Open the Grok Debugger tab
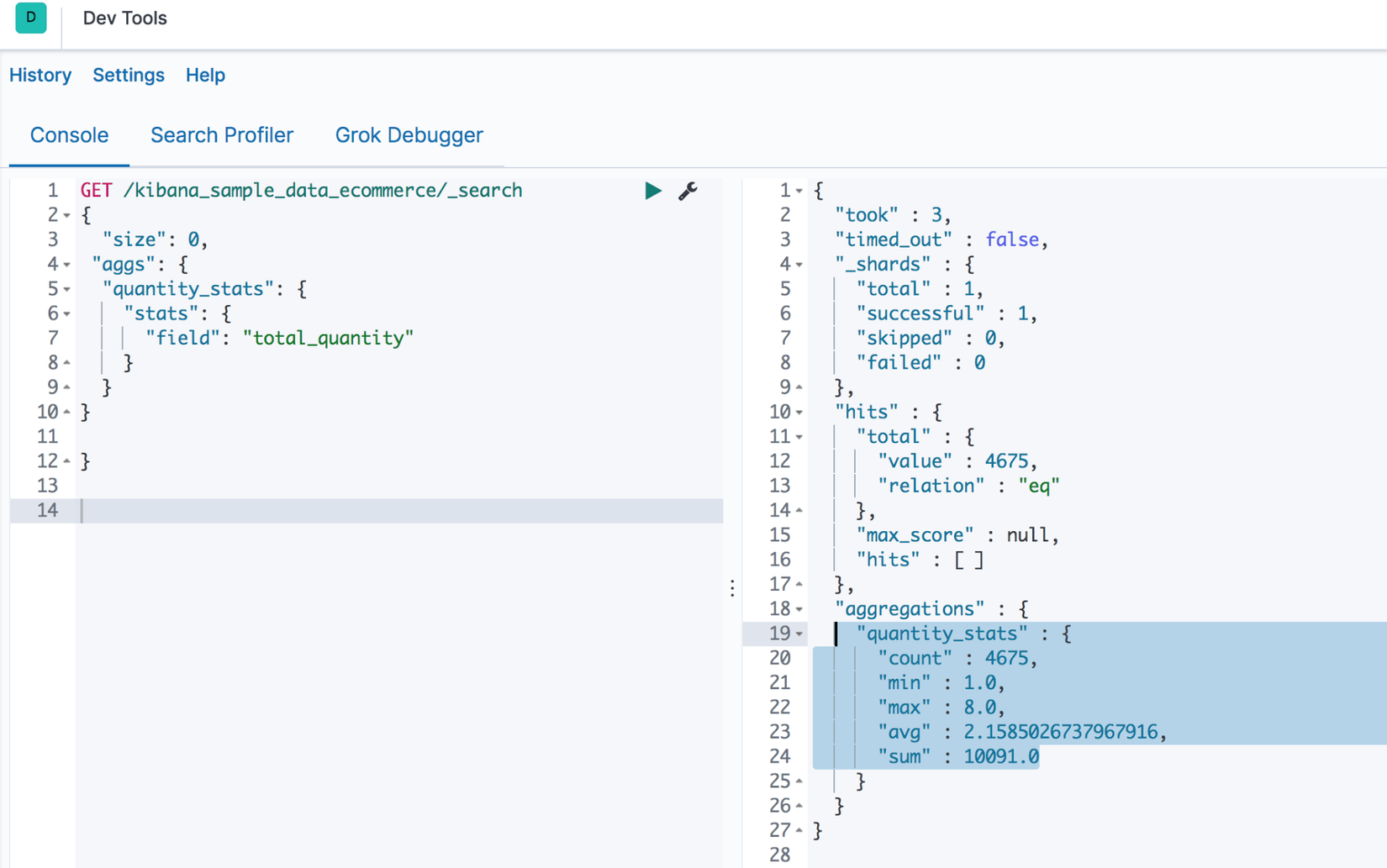This screenshot has height=868, width=1387. 409,135
